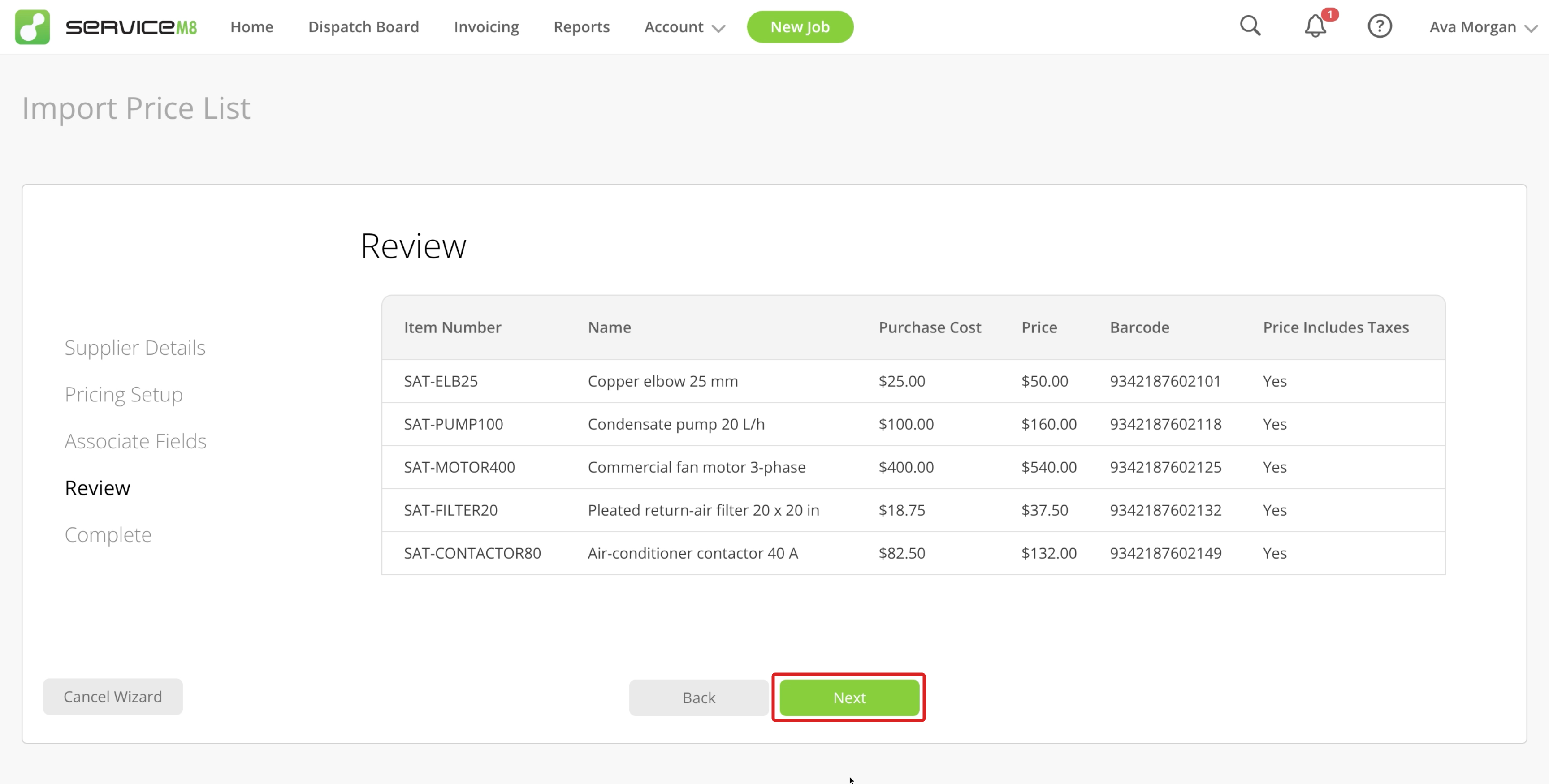The width and height of the screenshot is (1549, 784).
Task: Click the Import Price List page heading
Action: 136,108
